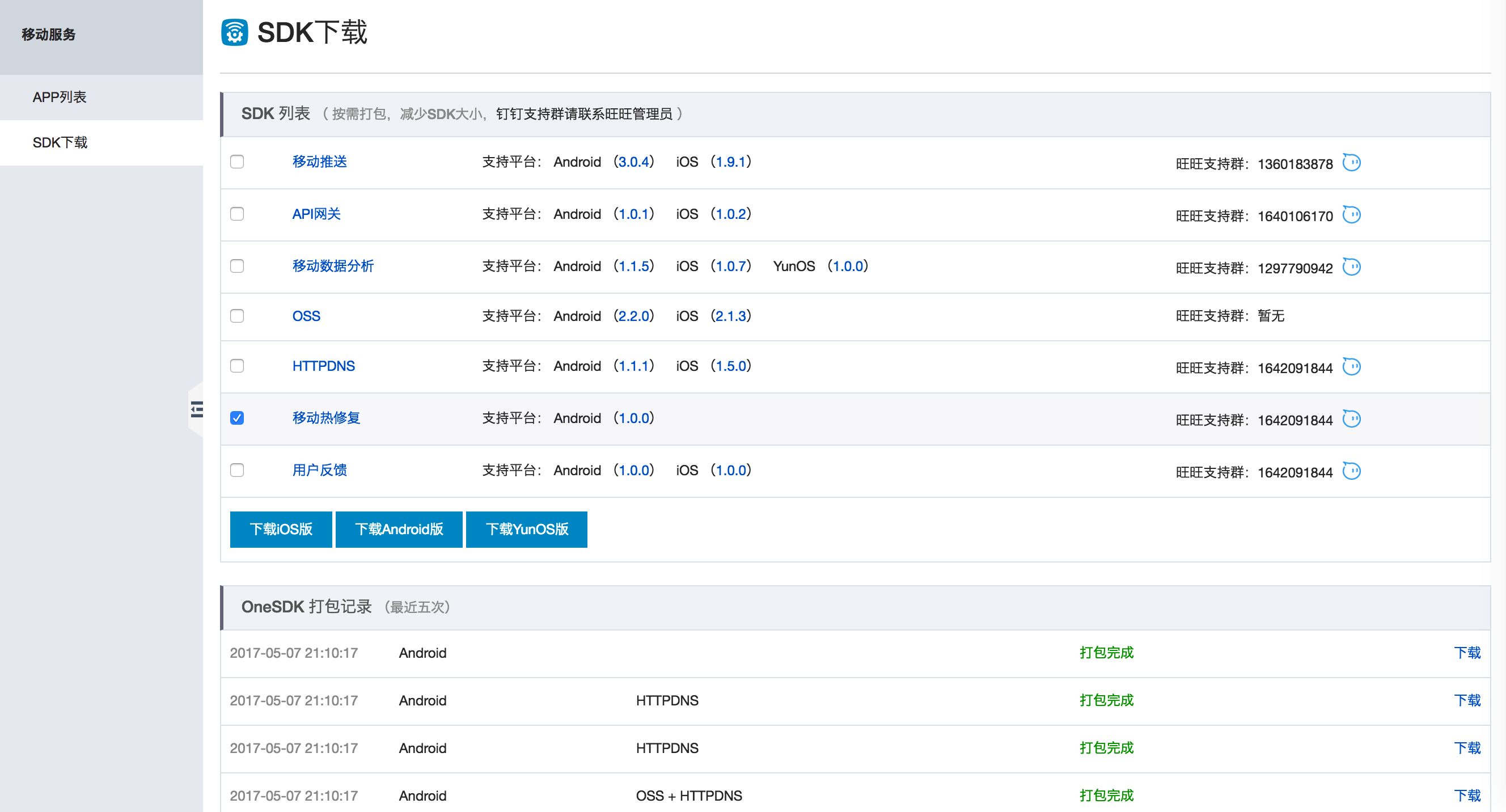This screenshot has height=812, width=1506.
Task: Collapse the sidebar using the edge handle
Action: click(196, 410)
